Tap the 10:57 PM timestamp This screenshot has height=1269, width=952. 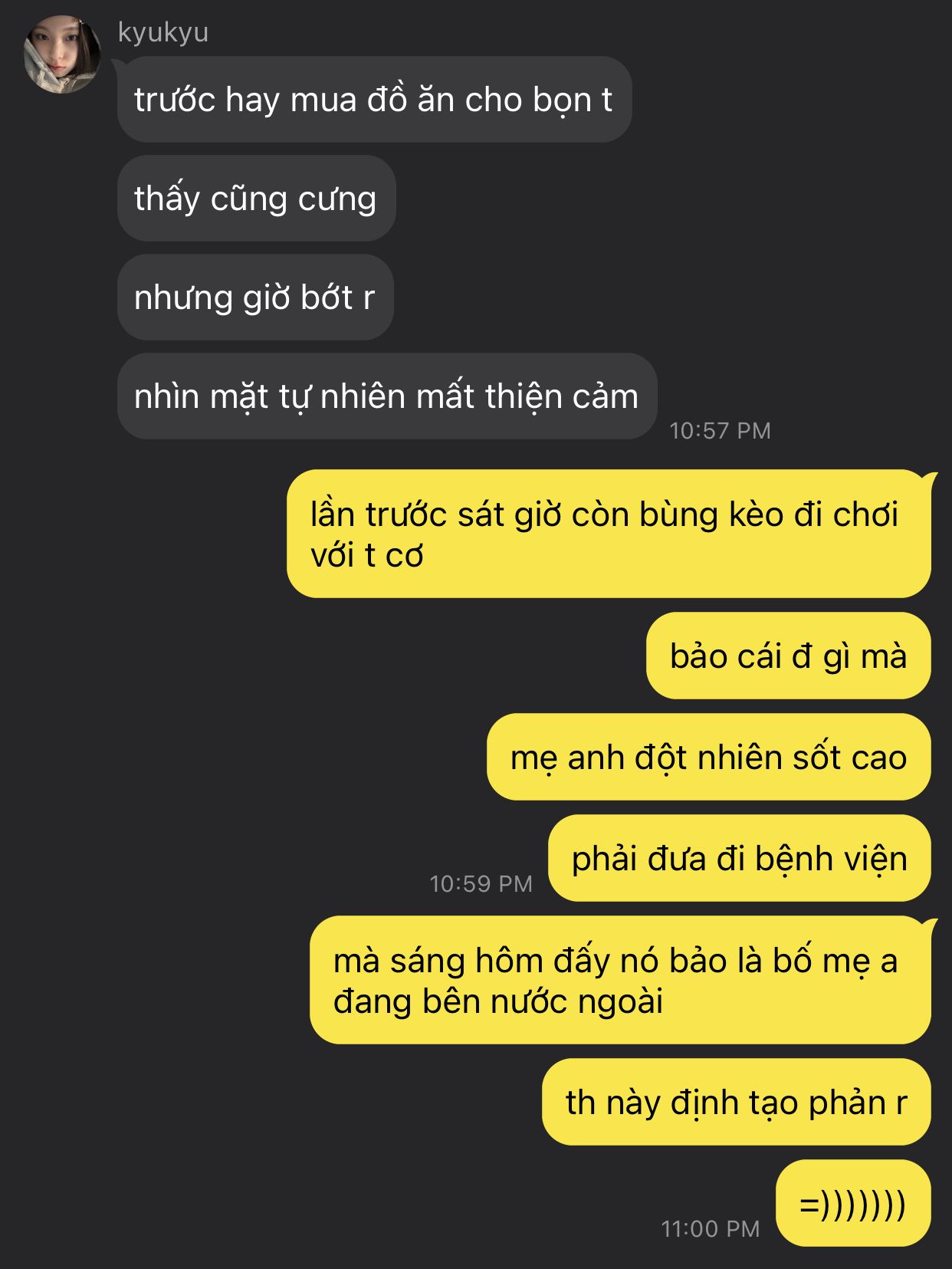point(720,430)
